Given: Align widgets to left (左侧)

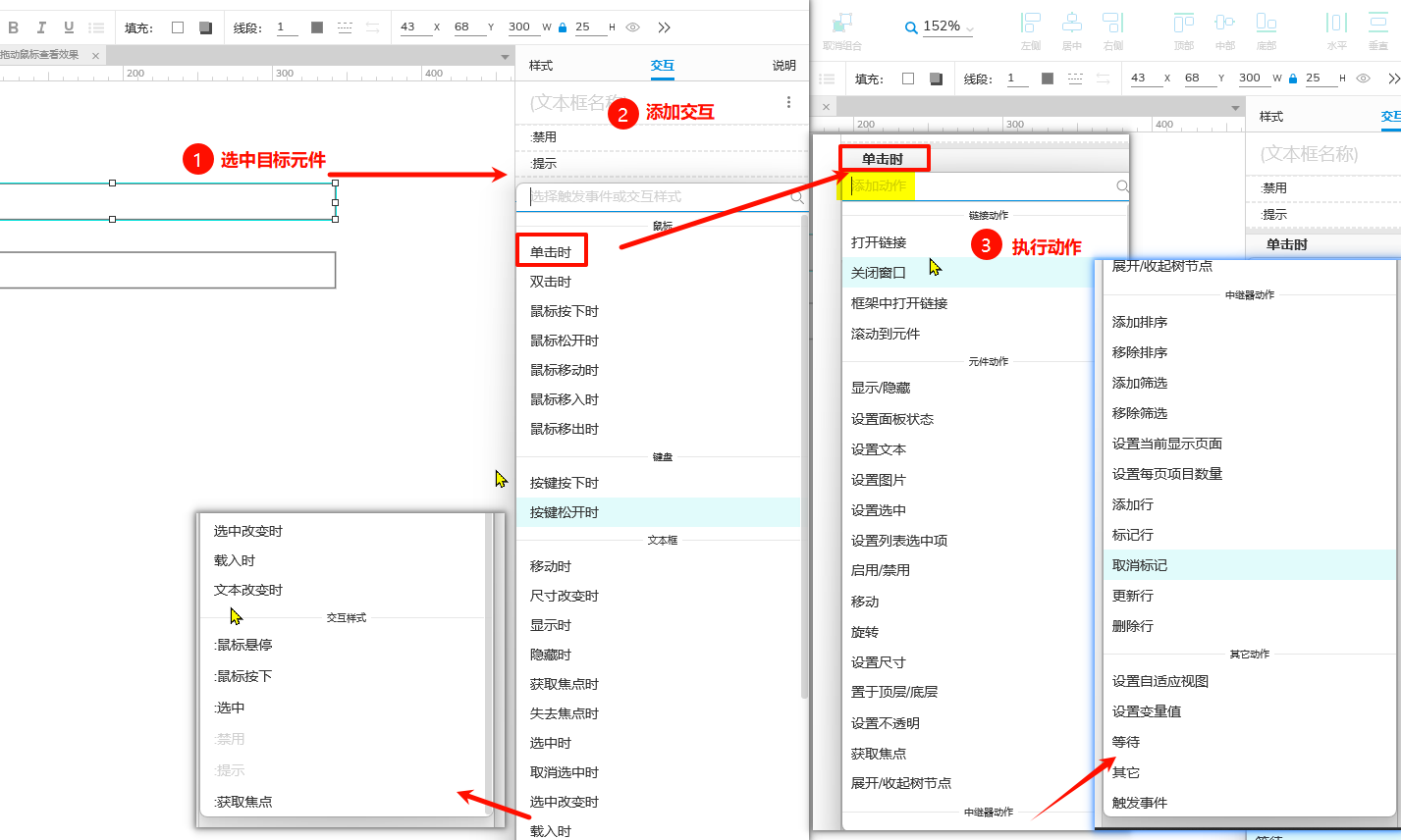Looking at the screenshot, I should click(1030, 23).
